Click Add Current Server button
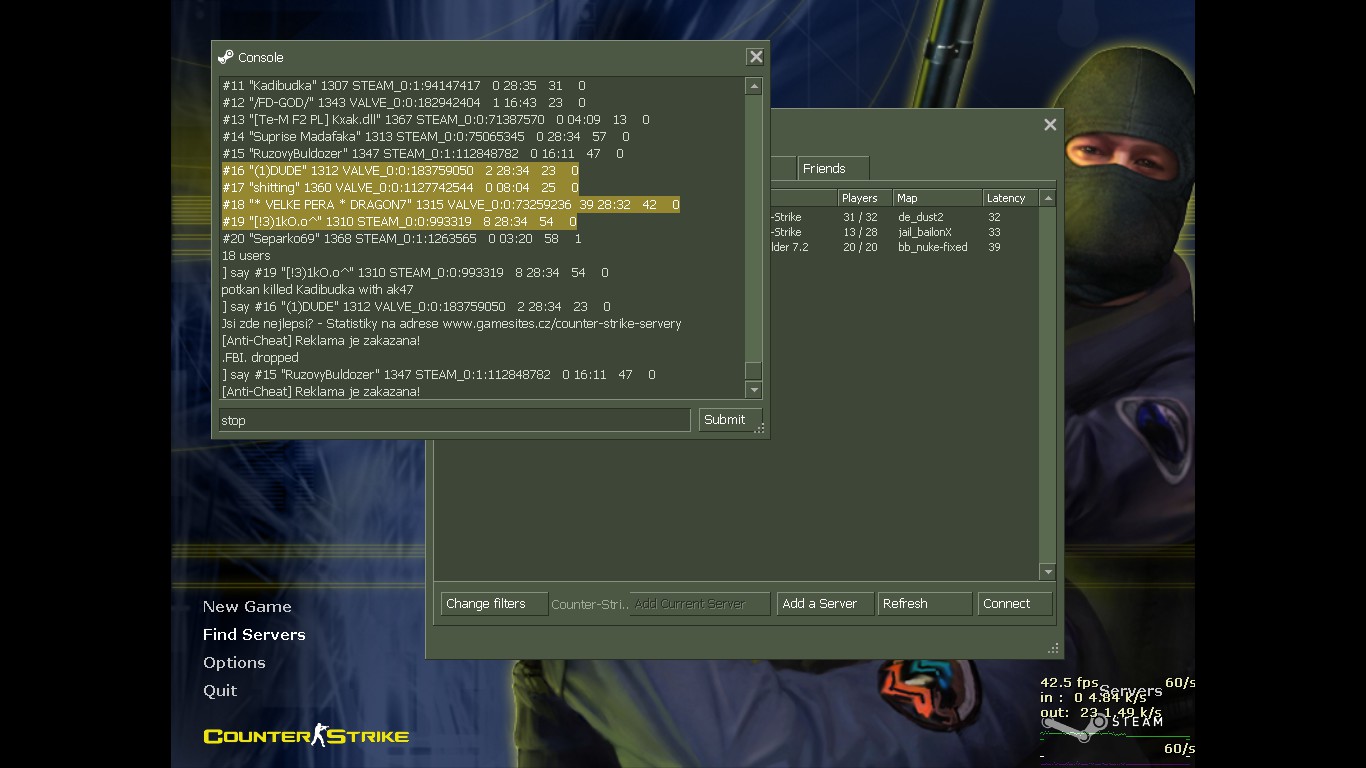 tap(700, 604)
